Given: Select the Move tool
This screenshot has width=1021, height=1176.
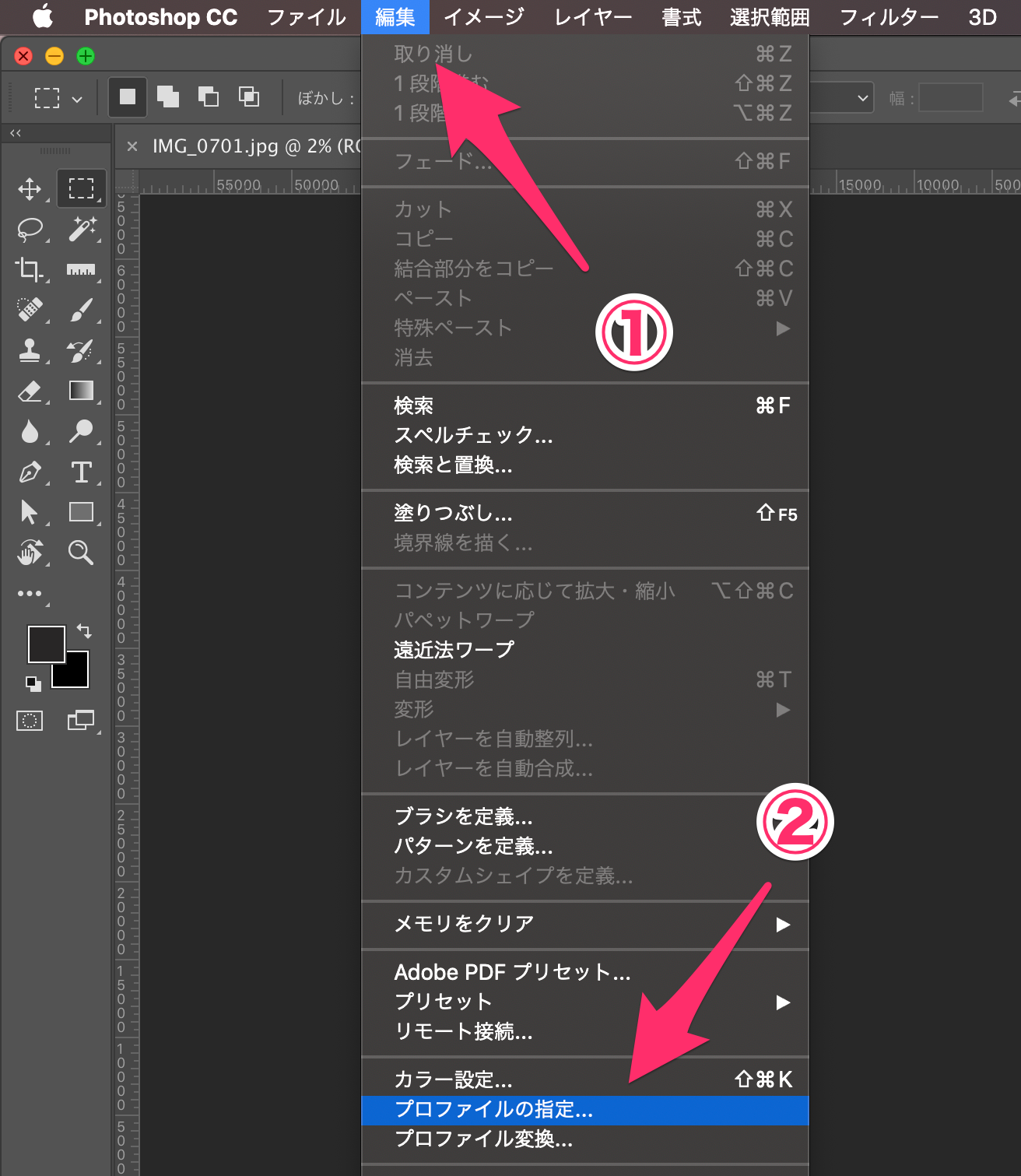Looking at the screenshot, I should click(30, 188).
